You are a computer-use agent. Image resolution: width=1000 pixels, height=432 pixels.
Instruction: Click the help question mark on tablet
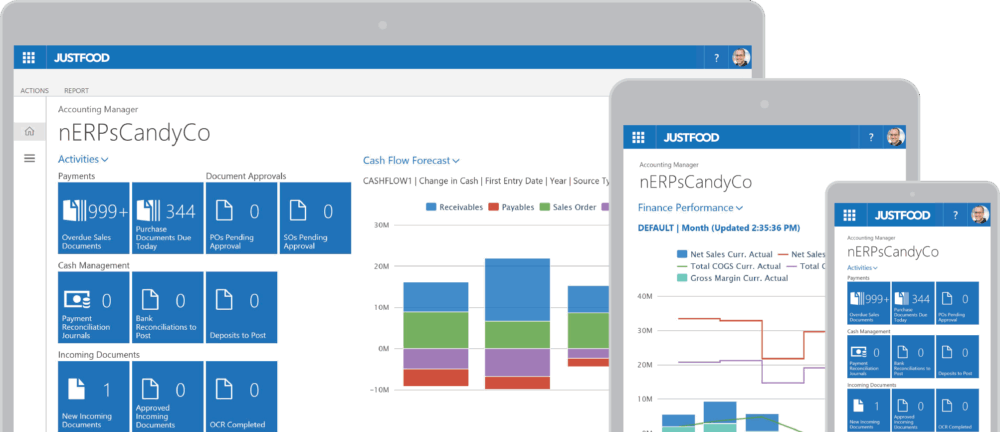pos(870,137)
